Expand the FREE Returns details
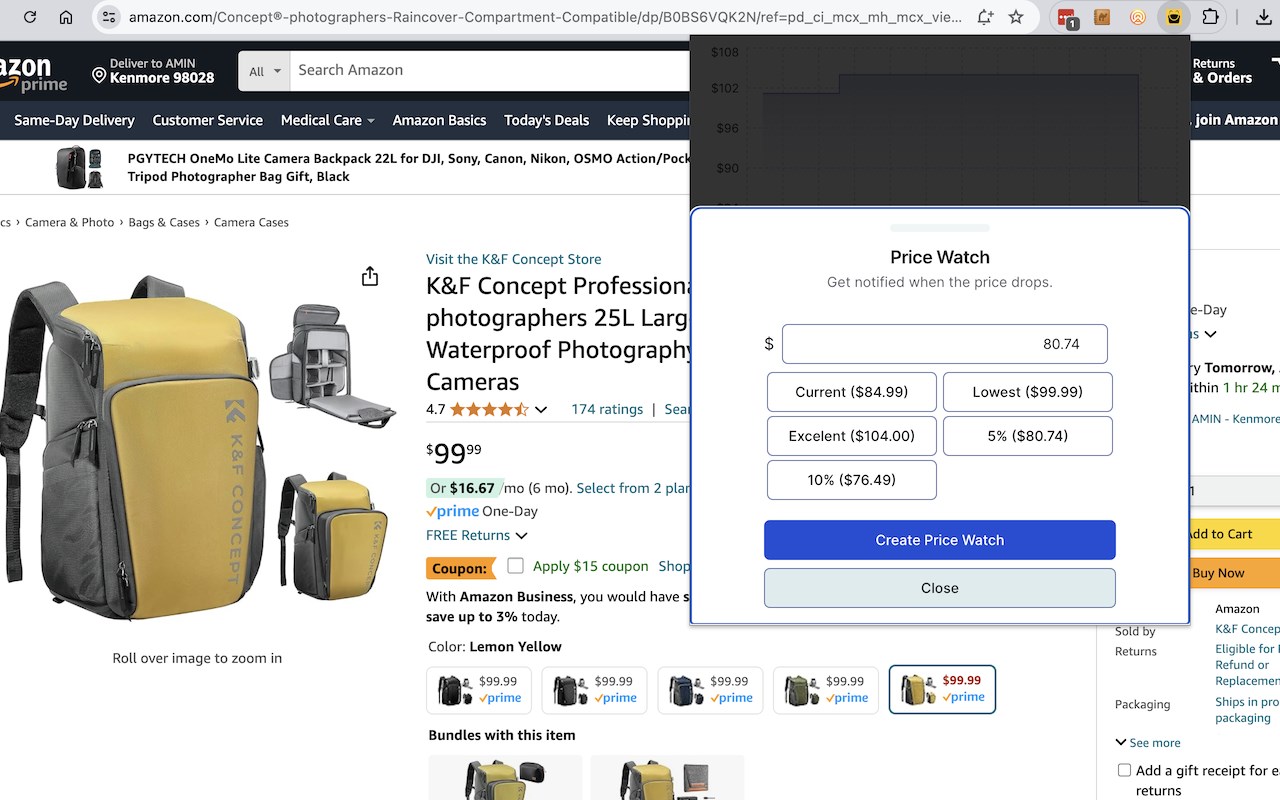1280x800 pixels. point(477,535)
